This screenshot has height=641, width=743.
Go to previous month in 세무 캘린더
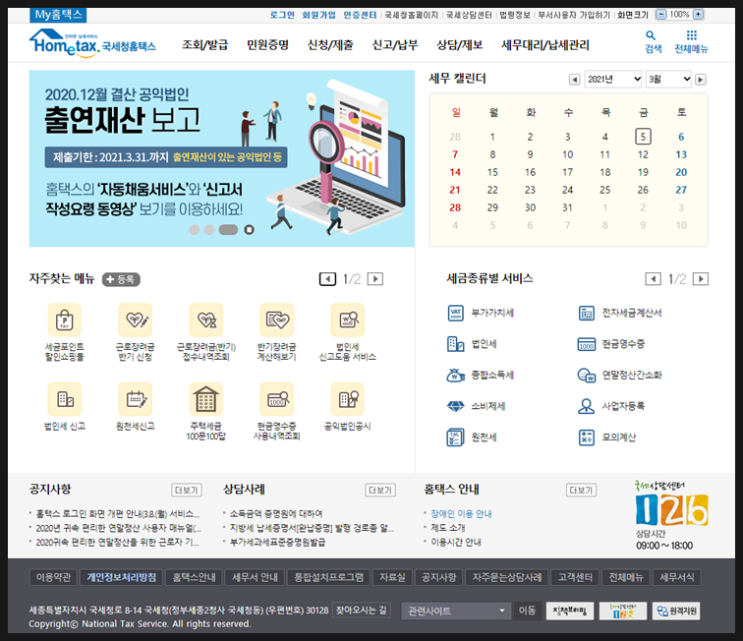point(574,80)
